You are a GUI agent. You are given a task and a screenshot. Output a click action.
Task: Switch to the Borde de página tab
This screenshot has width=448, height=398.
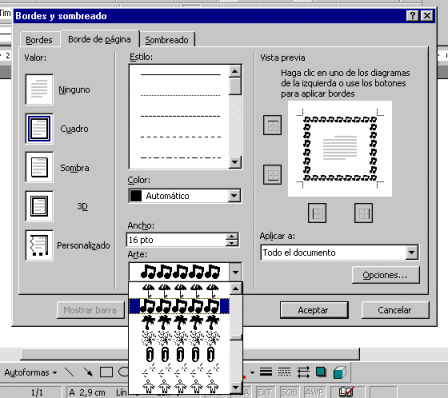(99, 39)
